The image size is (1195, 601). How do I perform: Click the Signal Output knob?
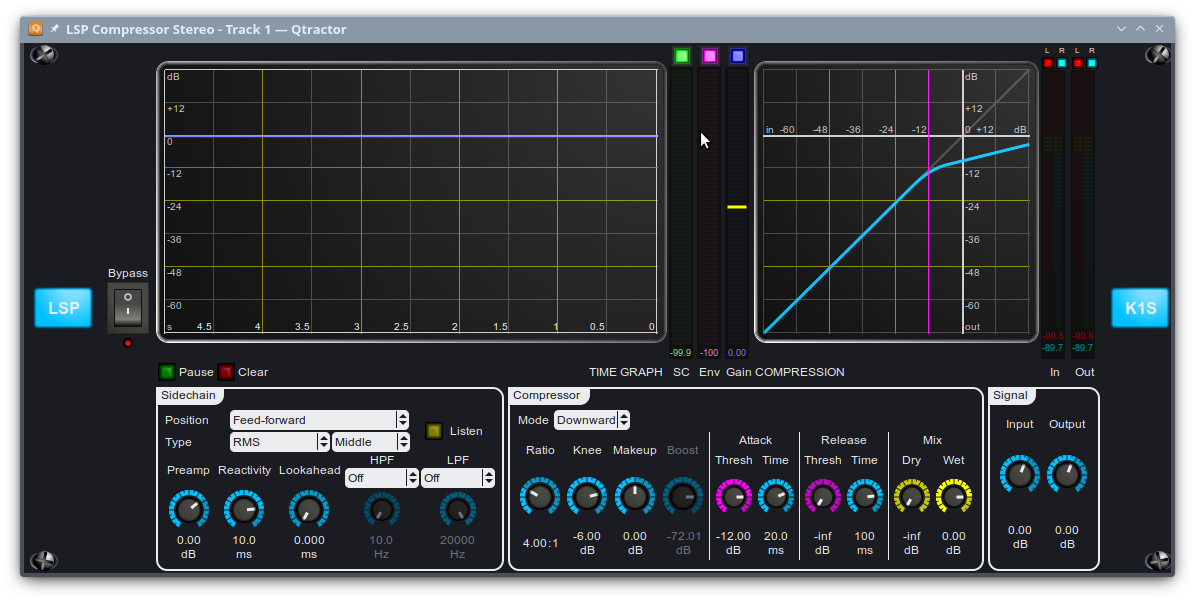tap(1067, 475)
